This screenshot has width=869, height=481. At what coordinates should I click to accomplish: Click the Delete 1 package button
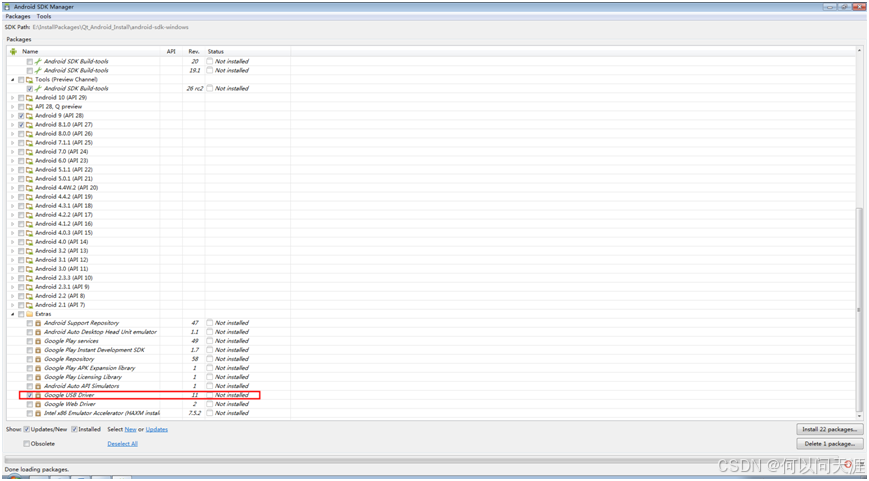pyautogui.click(x=829, y=444)
